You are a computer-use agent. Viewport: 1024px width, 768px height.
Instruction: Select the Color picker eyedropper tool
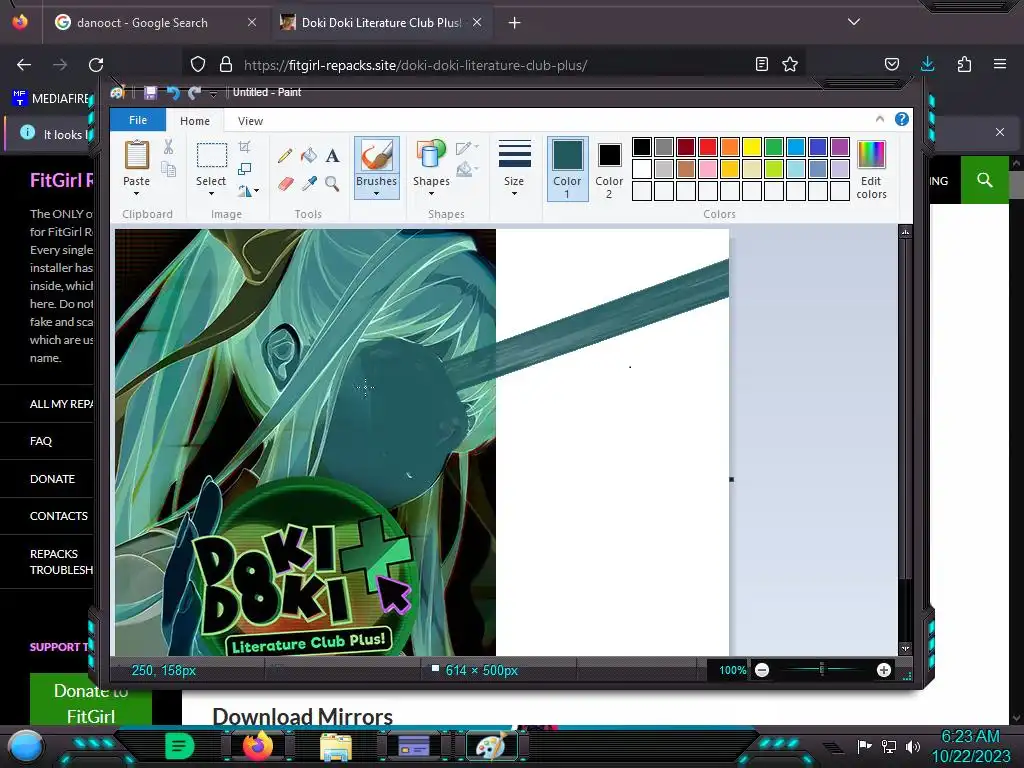click(309, 184)
